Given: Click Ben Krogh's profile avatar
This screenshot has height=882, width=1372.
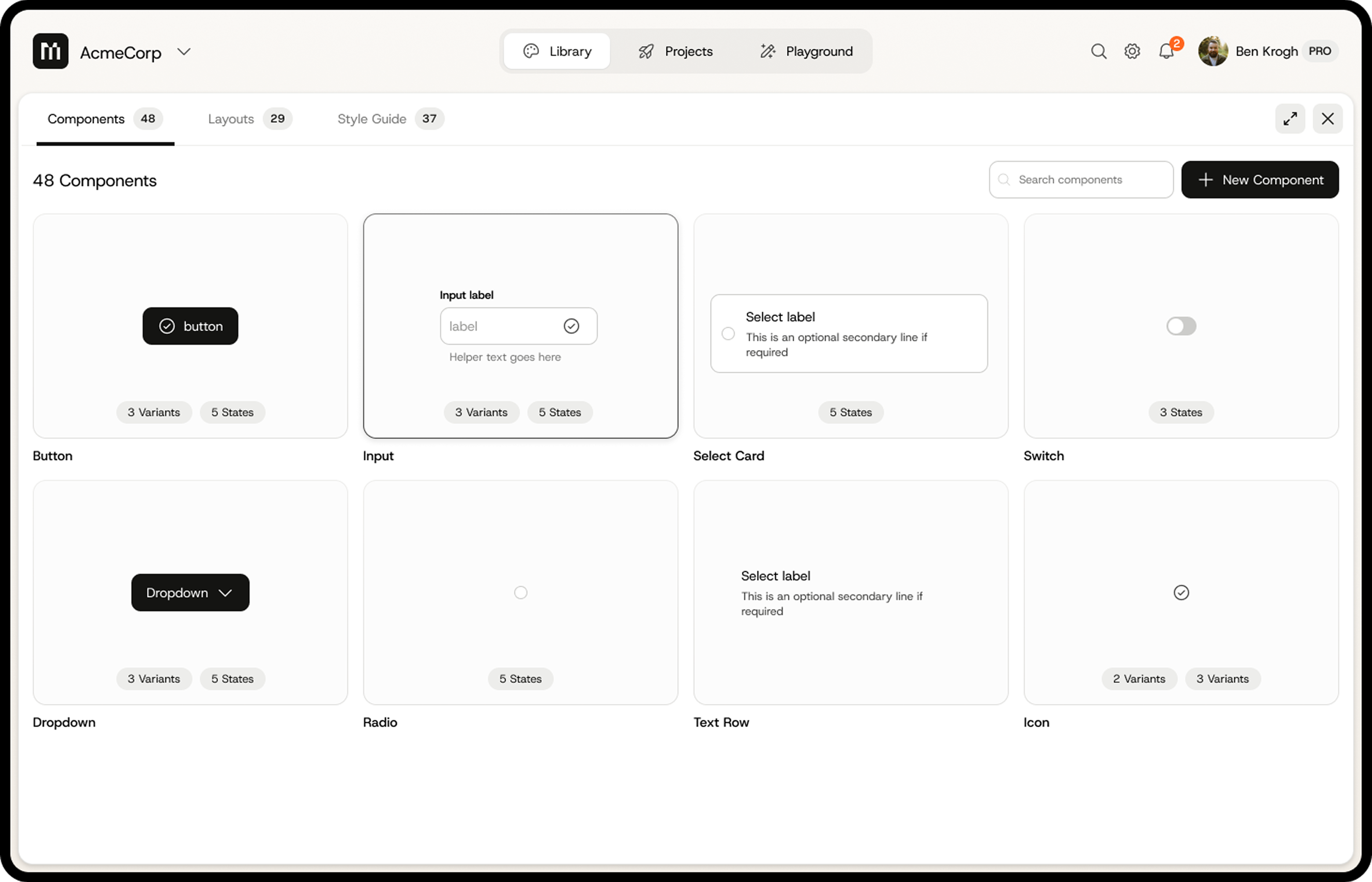Looking at the screenshot, I should point(1213,51).
